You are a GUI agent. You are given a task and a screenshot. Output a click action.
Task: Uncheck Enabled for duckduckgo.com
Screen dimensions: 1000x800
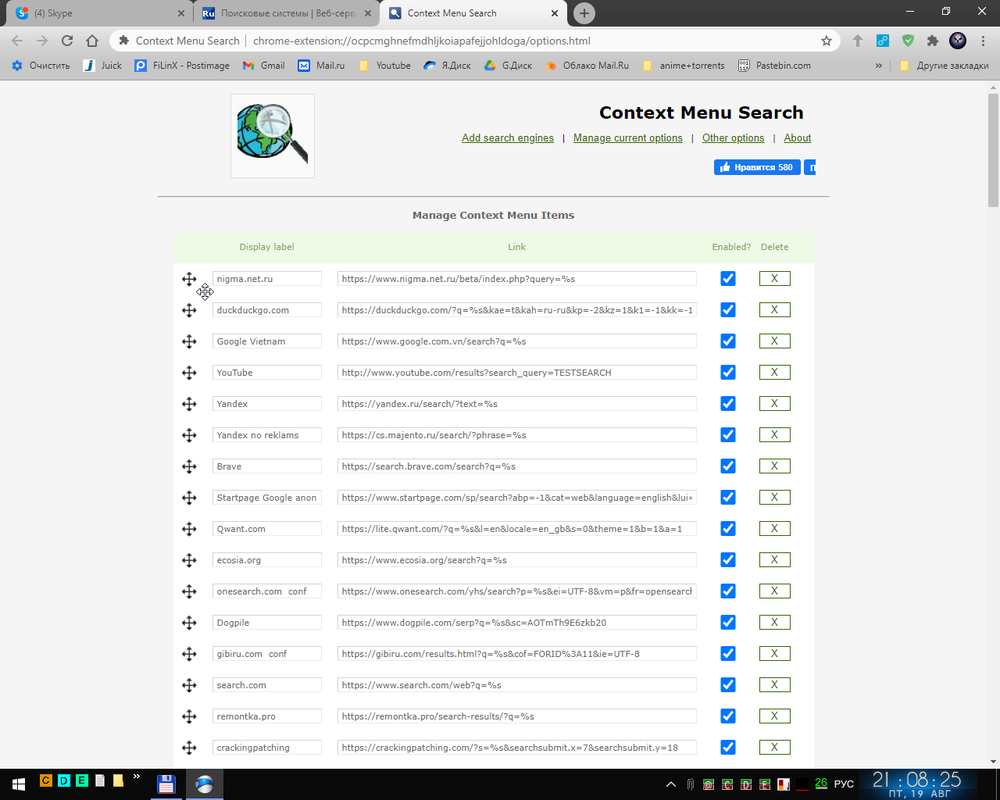click(x=728, y=310)
